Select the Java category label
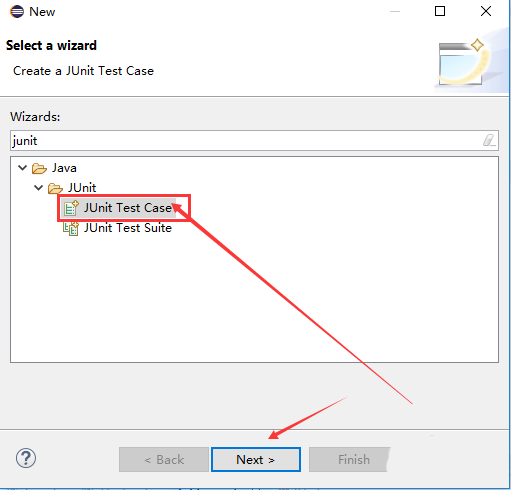Screen dimensions: 511x490 pos(64,168)
